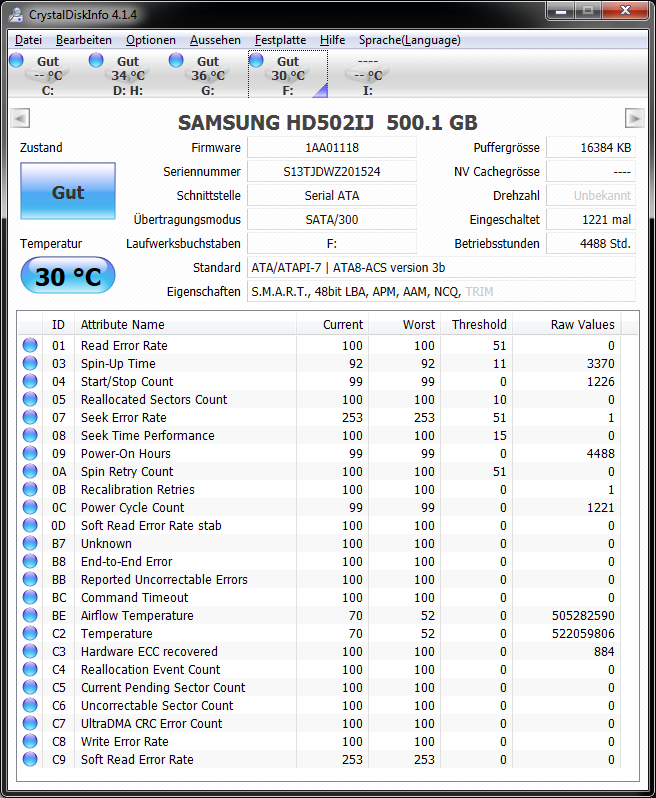Click the status orb for Power Cycle Count
The width and height of the screenshot is (656, 798).
pos(30,507)
